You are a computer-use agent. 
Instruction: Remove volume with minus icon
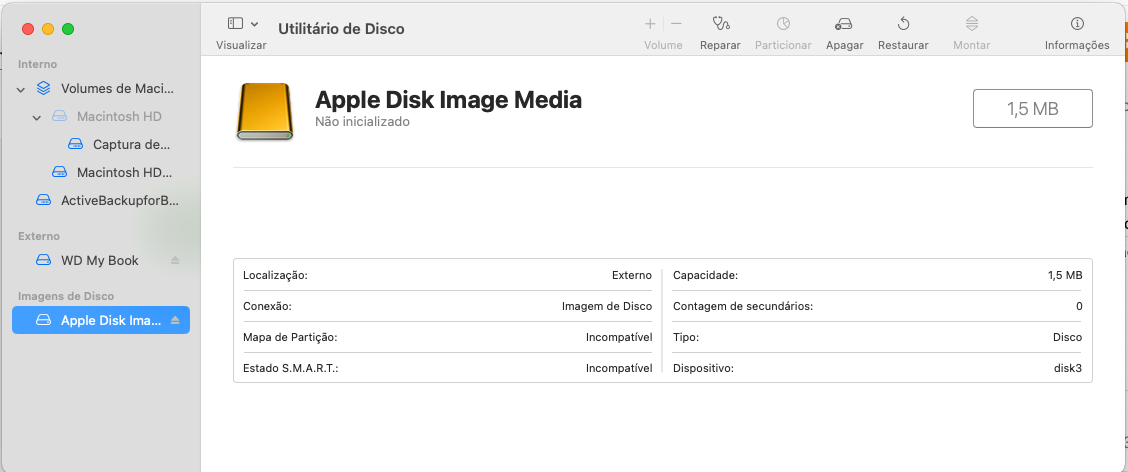click(676, 24)
